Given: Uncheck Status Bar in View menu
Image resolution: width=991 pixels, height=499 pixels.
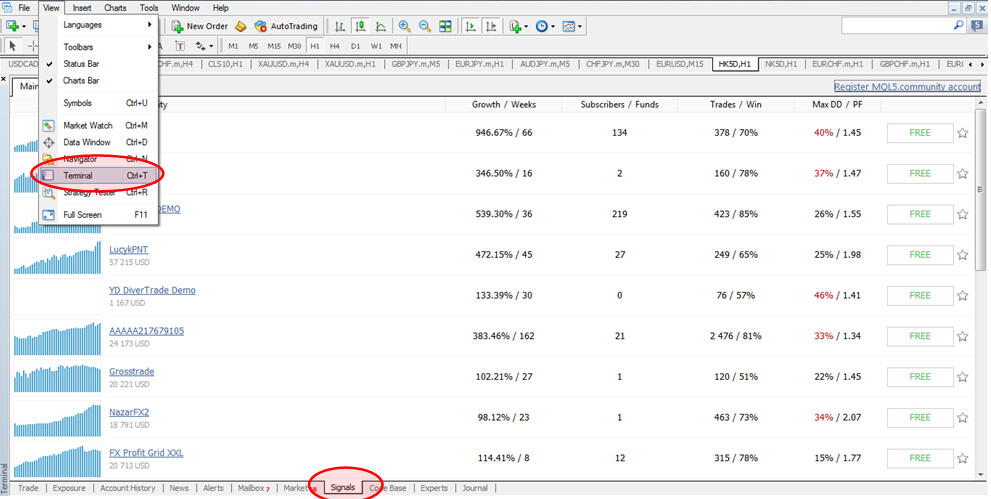Looking at the screenshot, I should (x=99, y=64).
